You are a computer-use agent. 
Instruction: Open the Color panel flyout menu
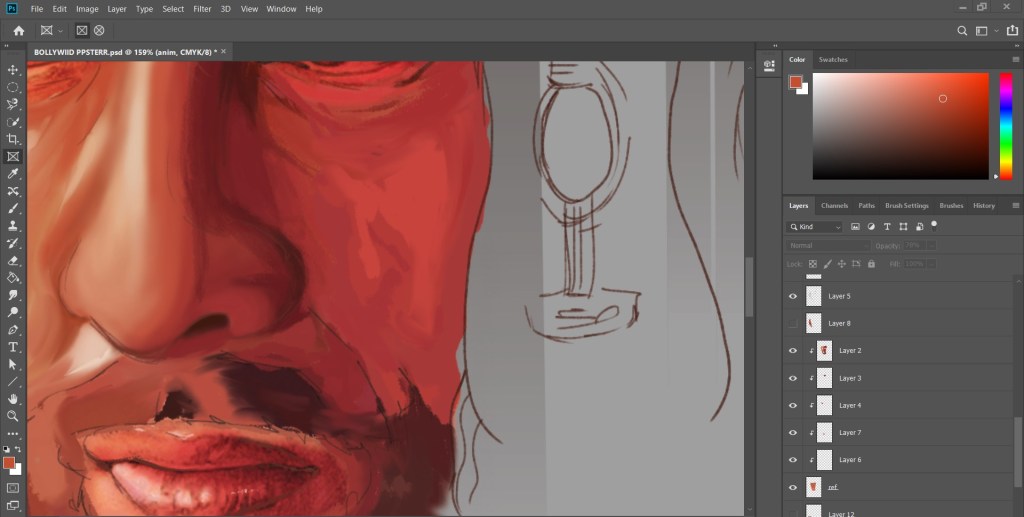[1015, 60]
